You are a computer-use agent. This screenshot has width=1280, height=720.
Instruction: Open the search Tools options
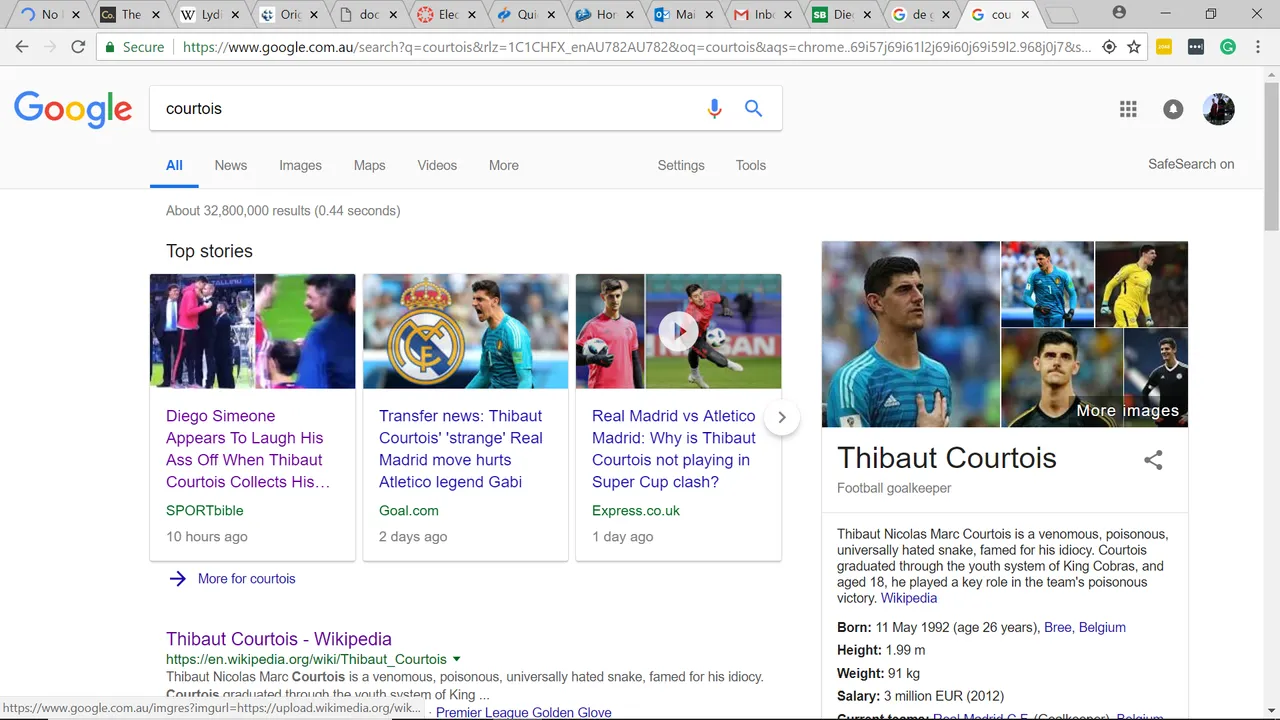tap(751, 165)
